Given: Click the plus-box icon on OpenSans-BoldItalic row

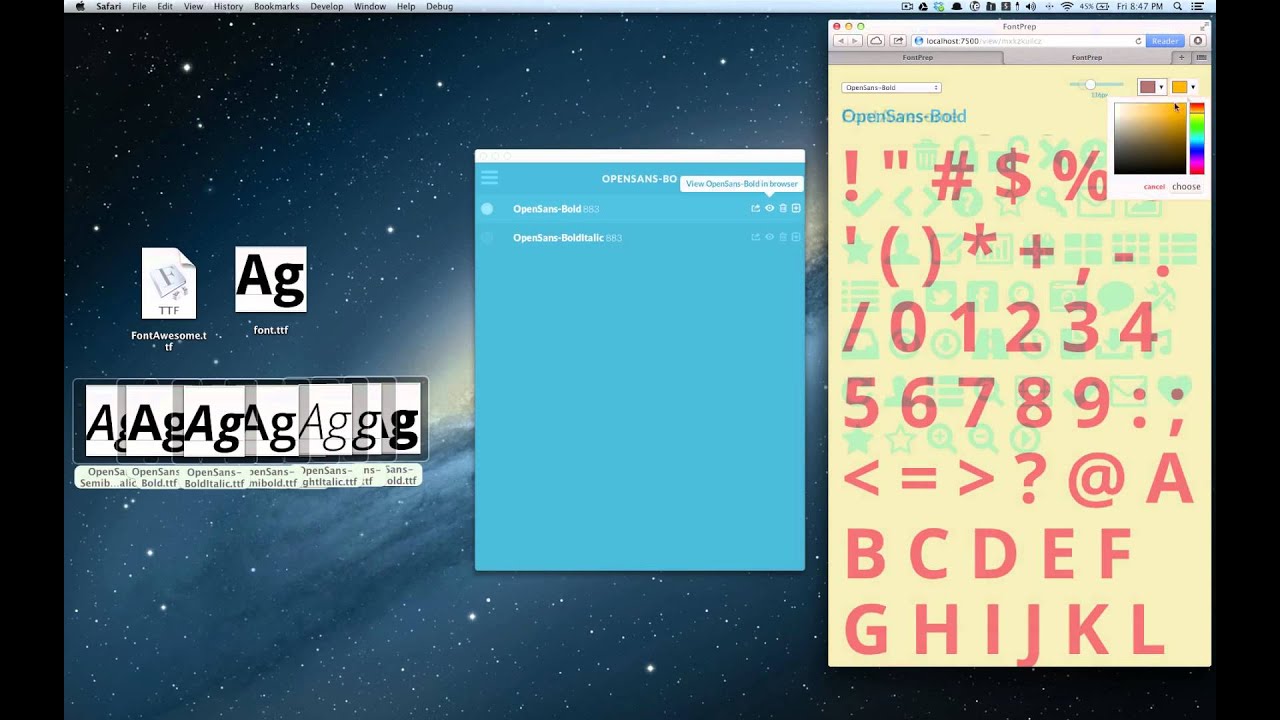Looking at the screenshot, I should pyautogui.click(x=796, y=237).
